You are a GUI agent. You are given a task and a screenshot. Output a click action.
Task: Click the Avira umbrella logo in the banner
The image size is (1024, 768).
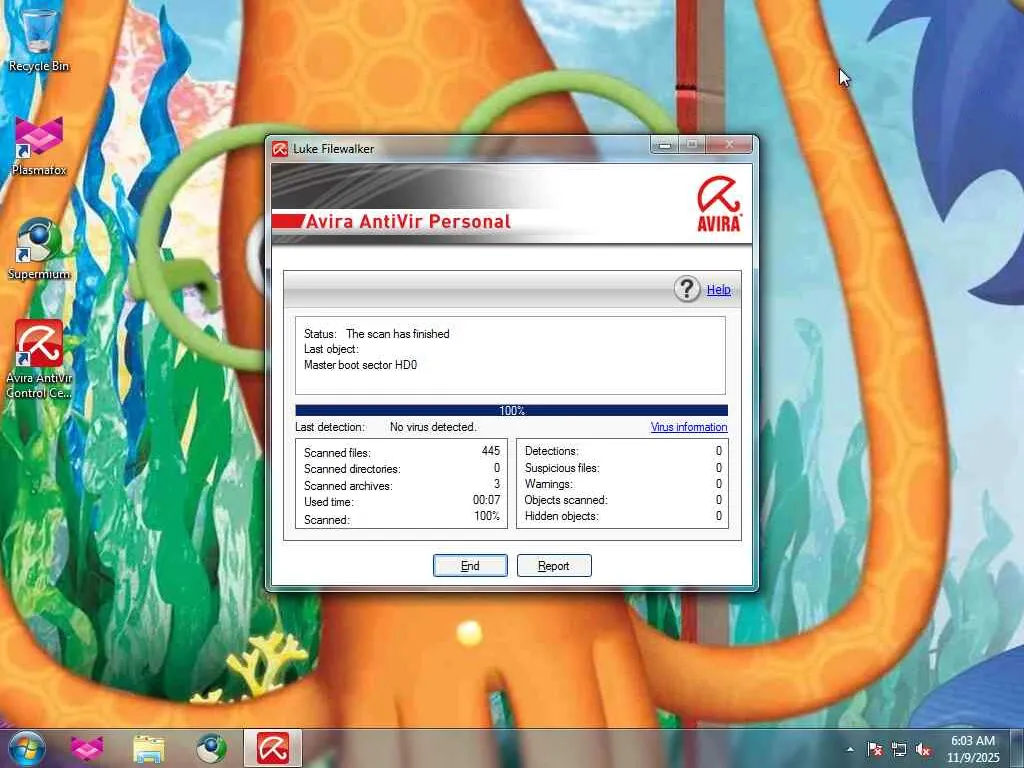click(718, 203)
